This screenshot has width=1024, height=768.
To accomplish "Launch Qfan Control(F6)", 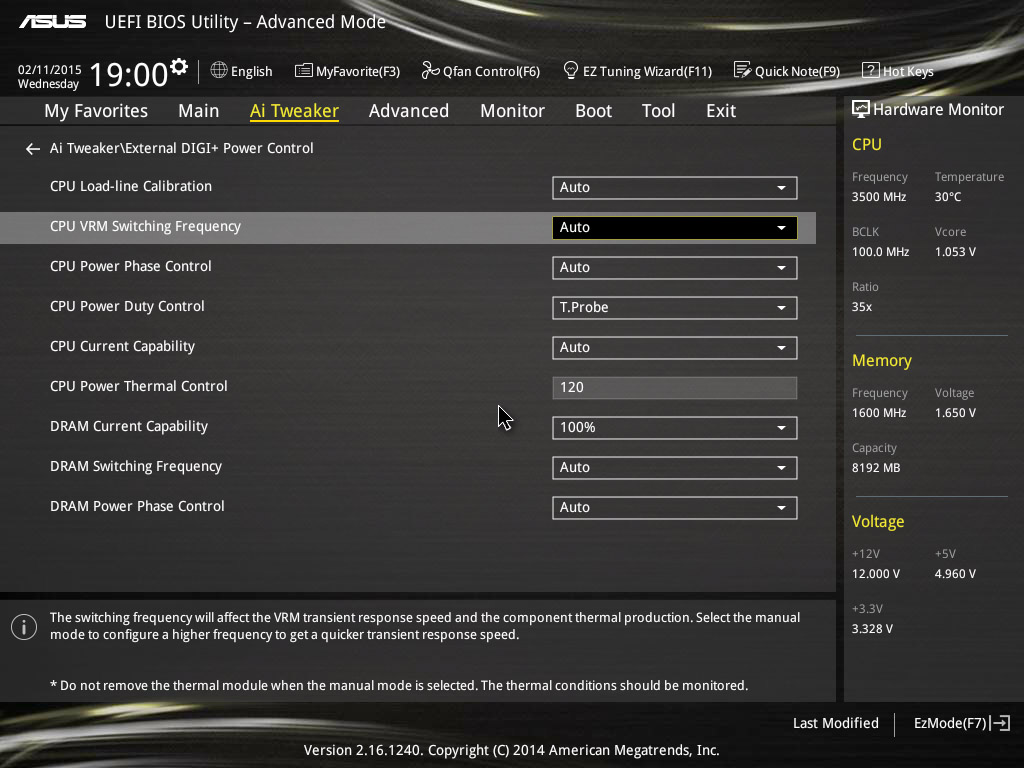I will click(492, 71).
